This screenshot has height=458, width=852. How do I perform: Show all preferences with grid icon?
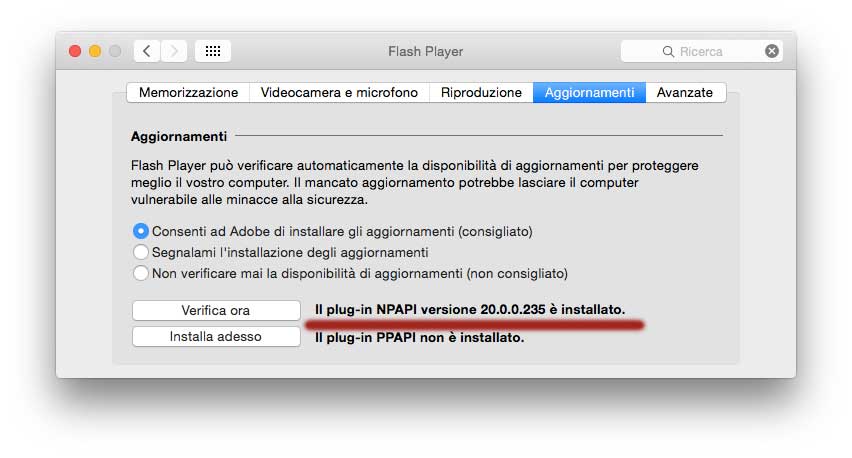(213, 51)
